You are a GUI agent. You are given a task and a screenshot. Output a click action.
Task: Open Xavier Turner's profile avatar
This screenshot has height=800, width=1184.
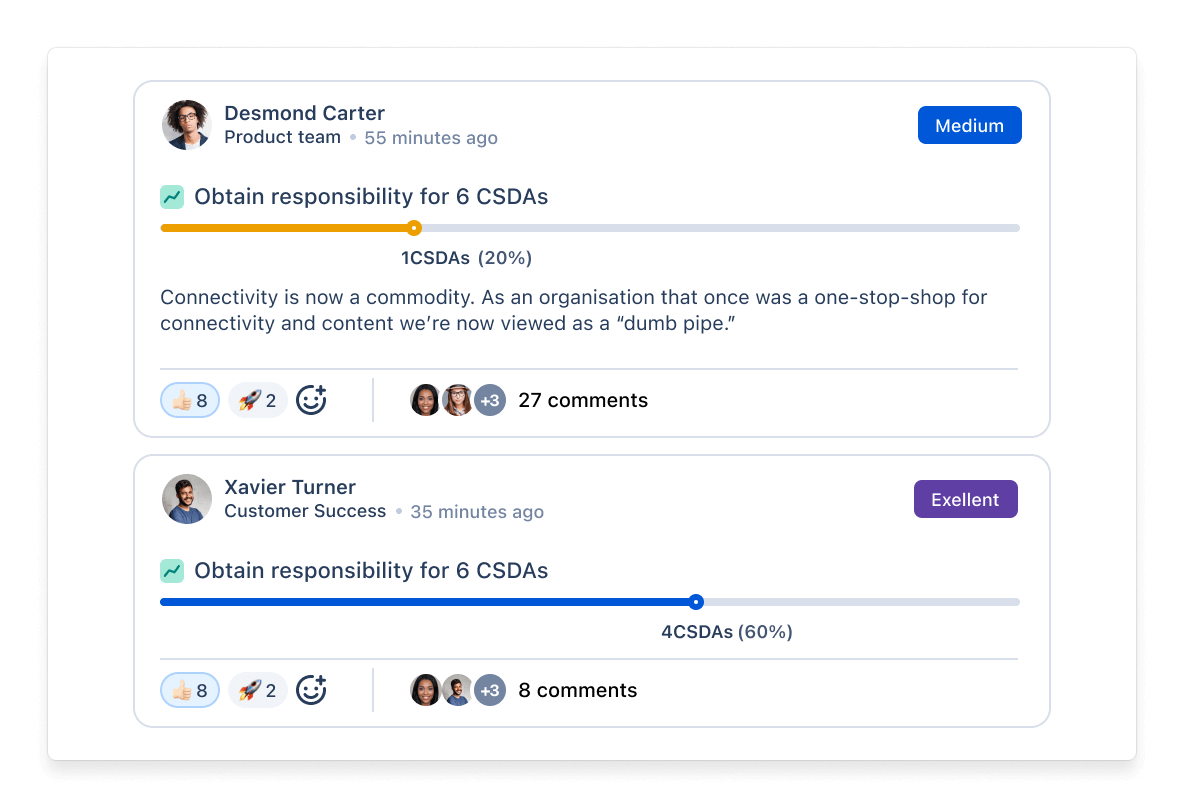[x=187, y=499]
